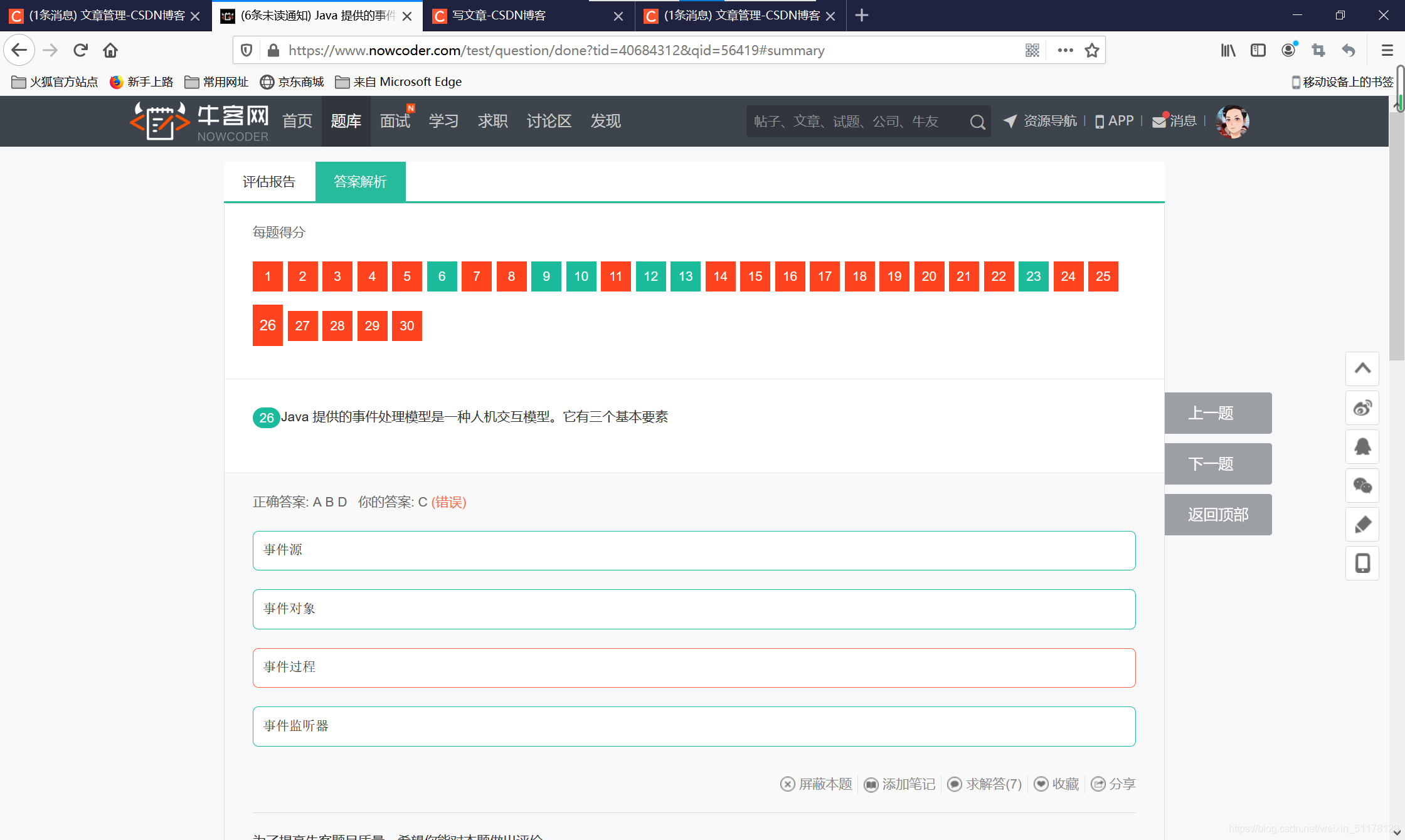The width and height of the screenshot is (1405, 840).
Task: Open mobile app via phone side icon
Action: [x=1362, y=564]
